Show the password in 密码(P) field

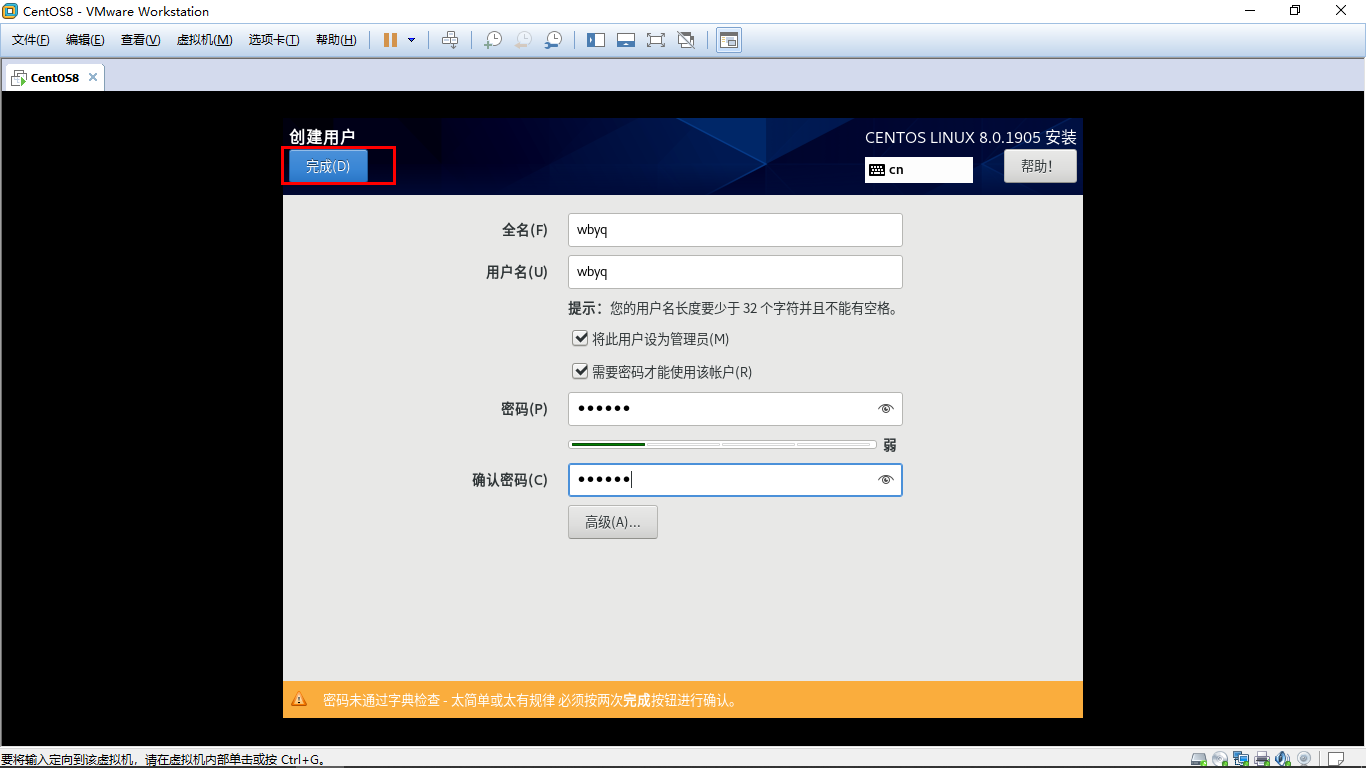point(885,409)
